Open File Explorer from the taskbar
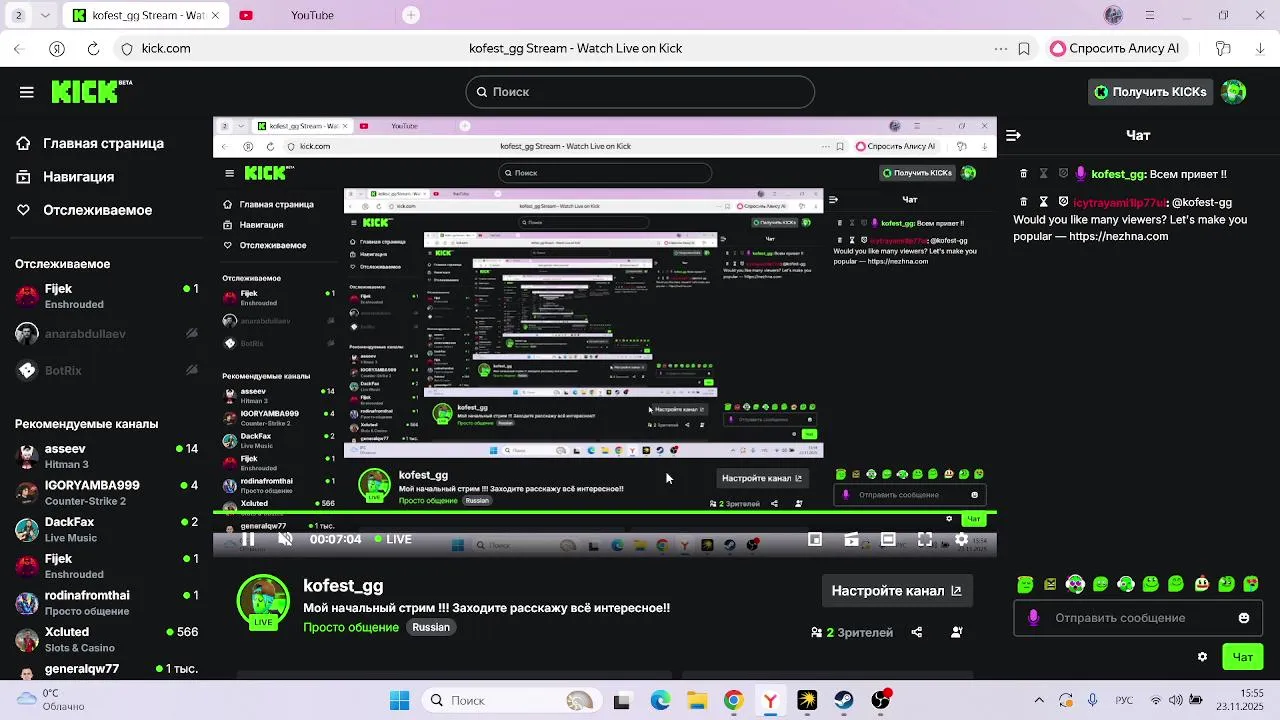 pos(696,701)
